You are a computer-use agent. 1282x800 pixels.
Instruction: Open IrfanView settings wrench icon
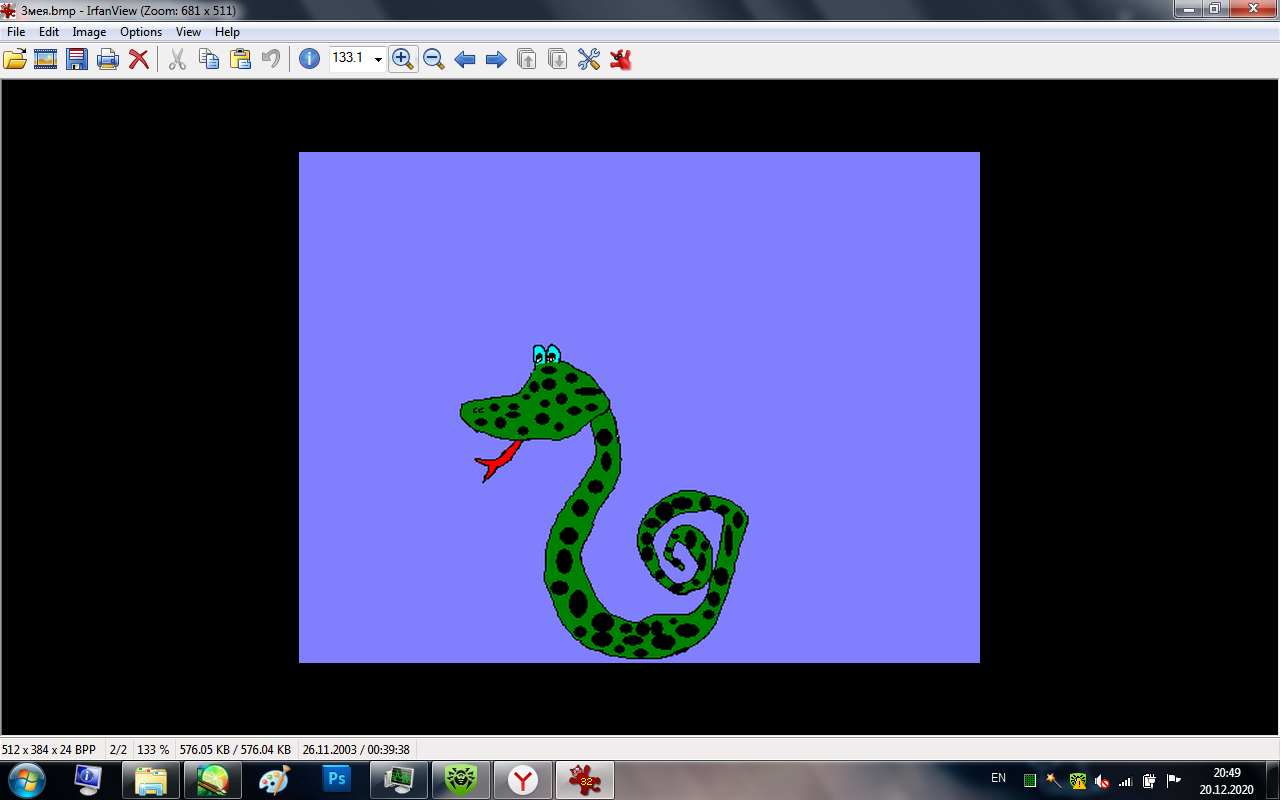tap(589, 59)
